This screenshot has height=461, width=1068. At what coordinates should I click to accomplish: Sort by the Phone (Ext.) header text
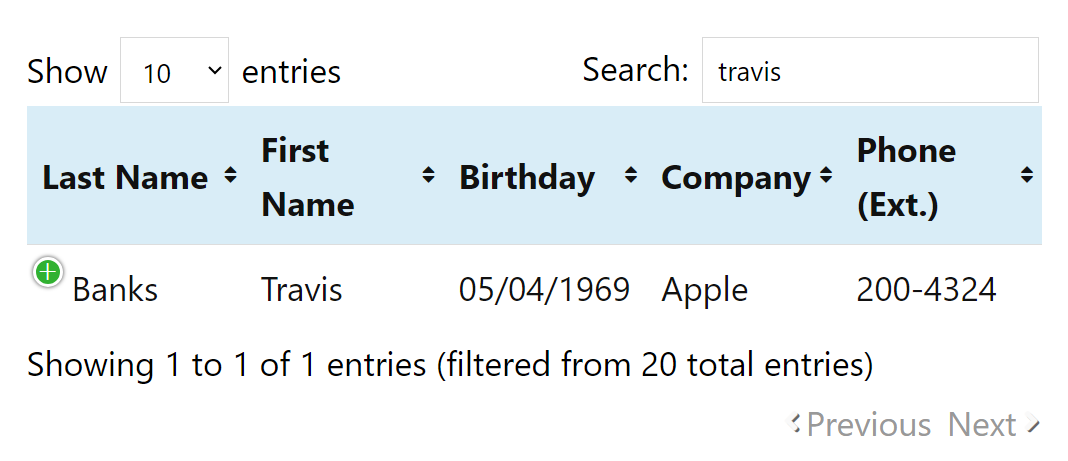click(906, 178)
